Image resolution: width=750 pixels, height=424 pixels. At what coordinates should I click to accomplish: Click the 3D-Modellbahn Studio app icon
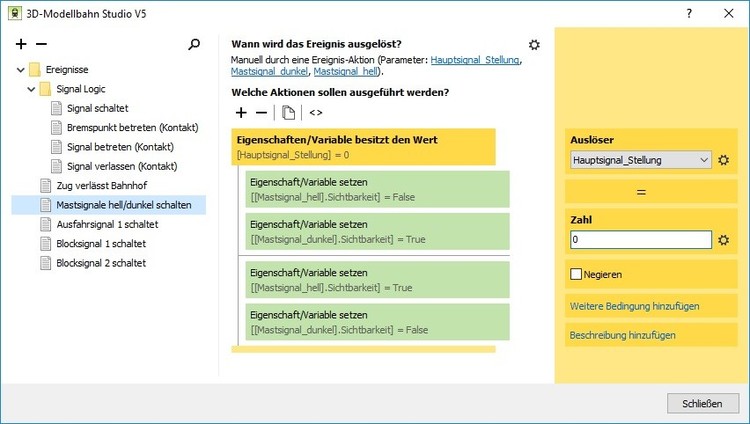click(x=15, y=13)
